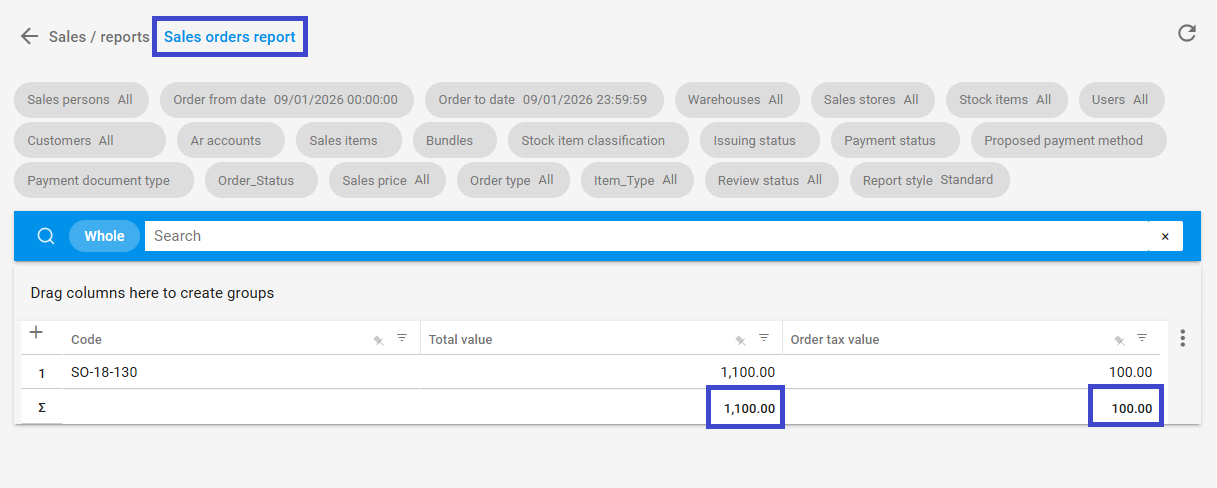Open the Order from date filter
Screen dimensions: 1217x488
click(x=286, y=100)
